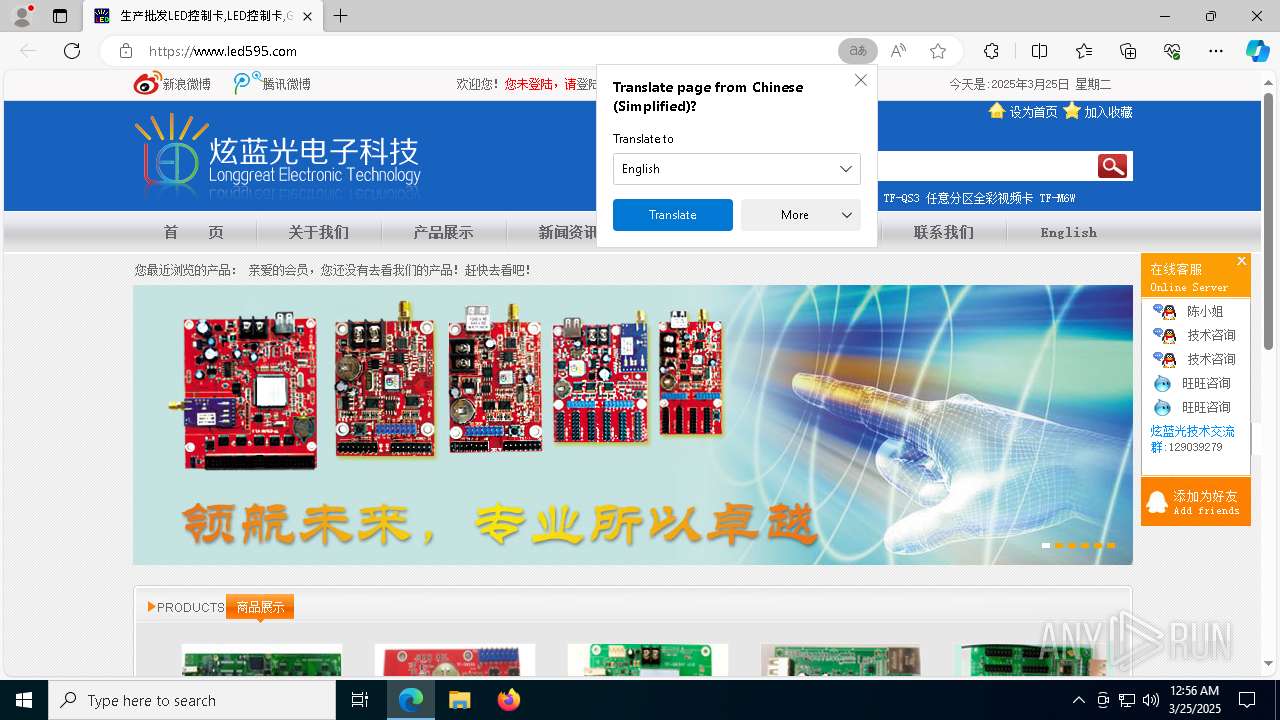Open a new browser tab

[x=341, y=16]
